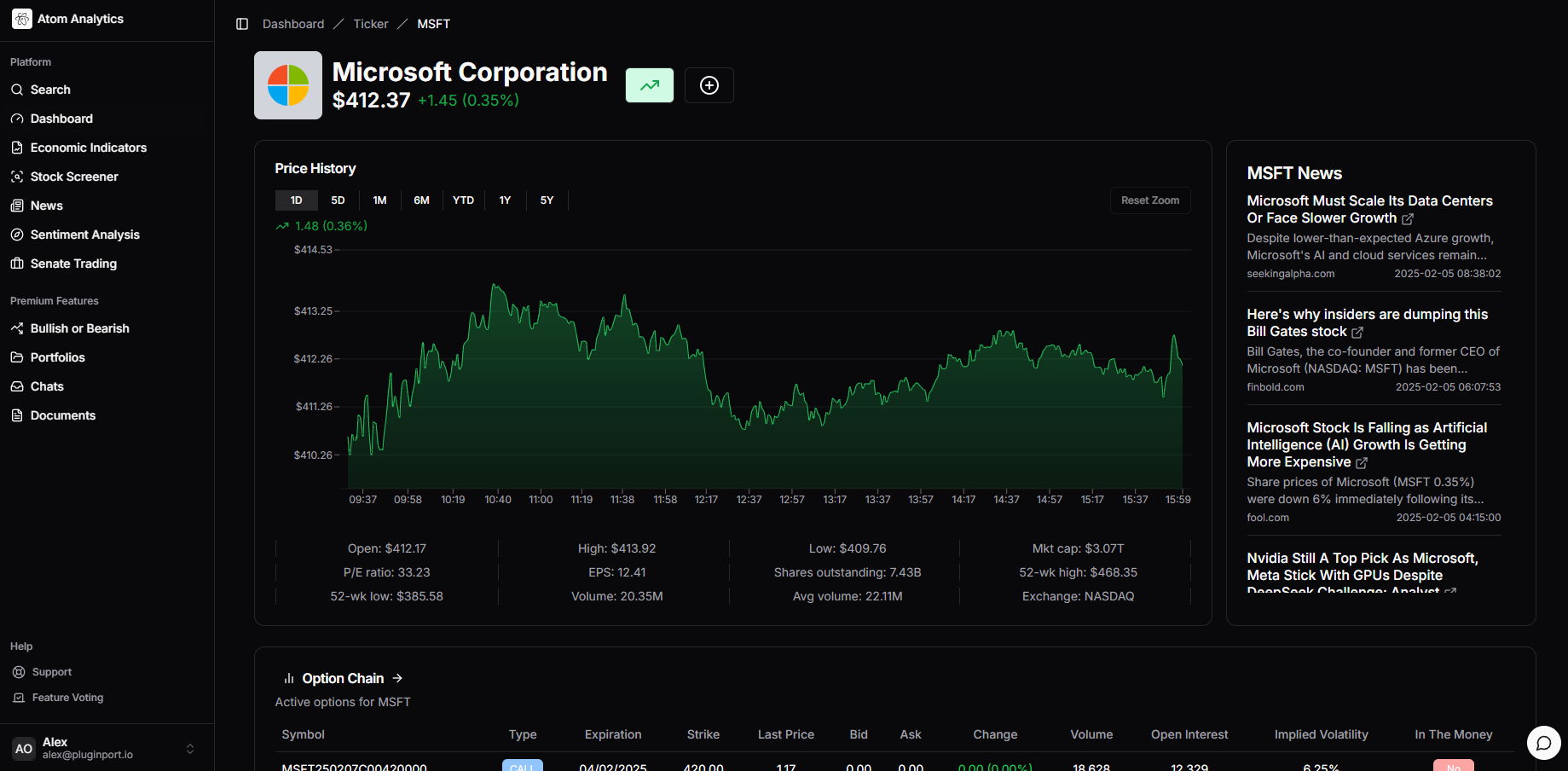Click the $412.37 price text

(372, 101)
